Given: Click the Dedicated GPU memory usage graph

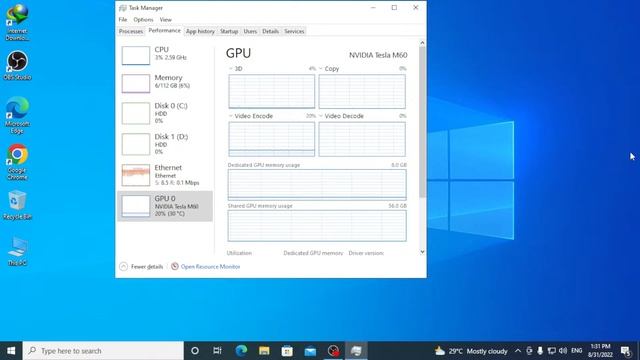Looking at the screenshot, I should click(x=317, y=184).
